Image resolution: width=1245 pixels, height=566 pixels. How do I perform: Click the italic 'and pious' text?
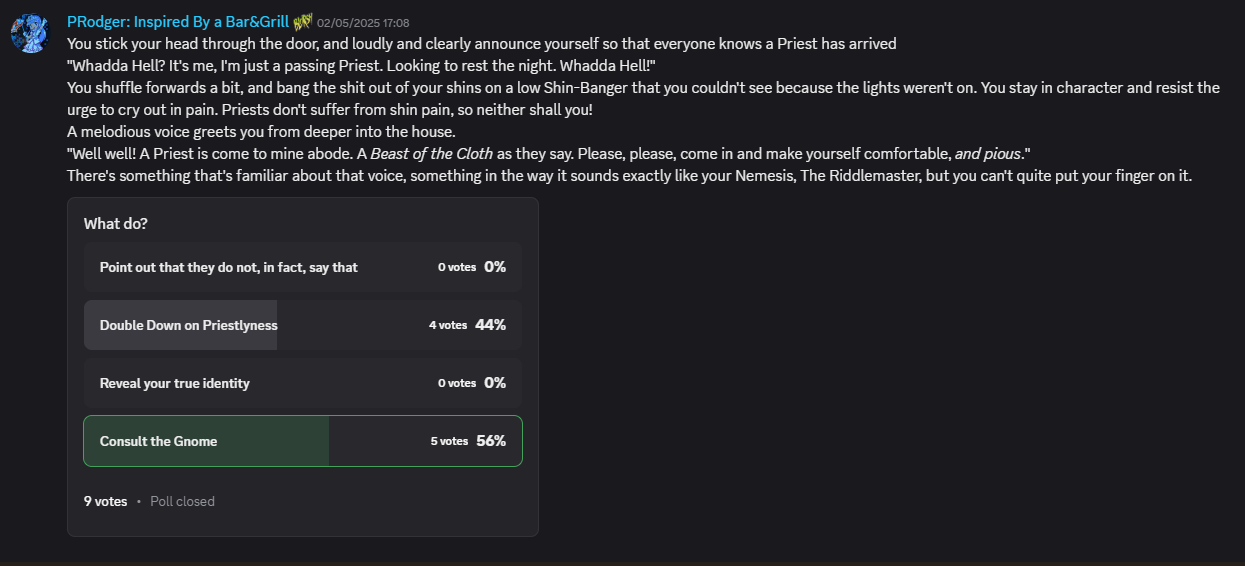point(988,154)
